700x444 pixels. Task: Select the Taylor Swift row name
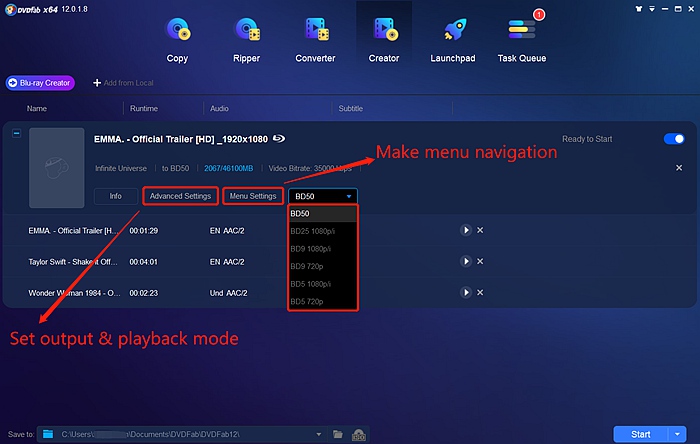coord(73,262)
